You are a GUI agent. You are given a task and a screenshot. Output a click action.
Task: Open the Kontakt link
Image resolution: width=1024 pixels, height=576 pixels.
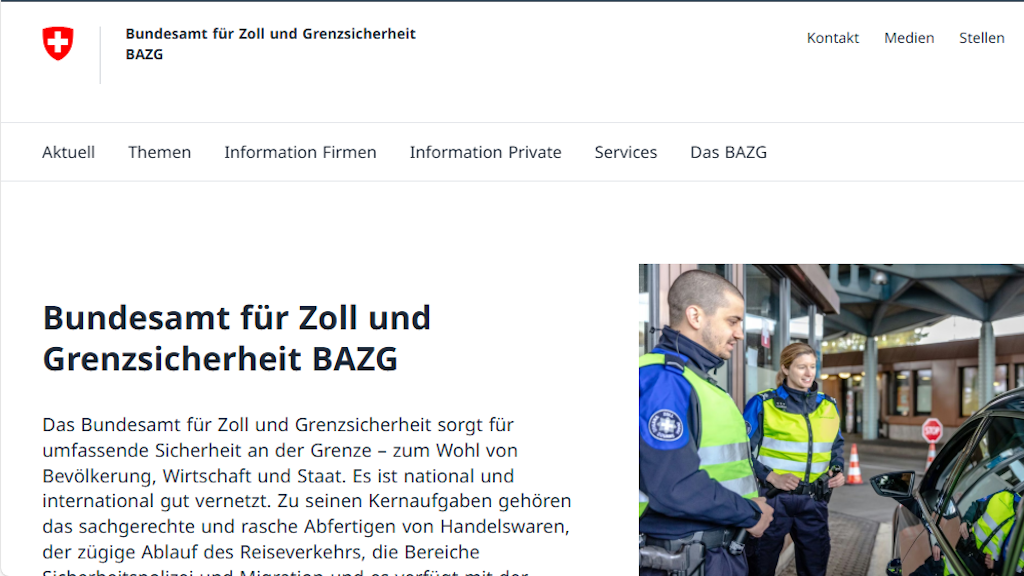(832, 38)
